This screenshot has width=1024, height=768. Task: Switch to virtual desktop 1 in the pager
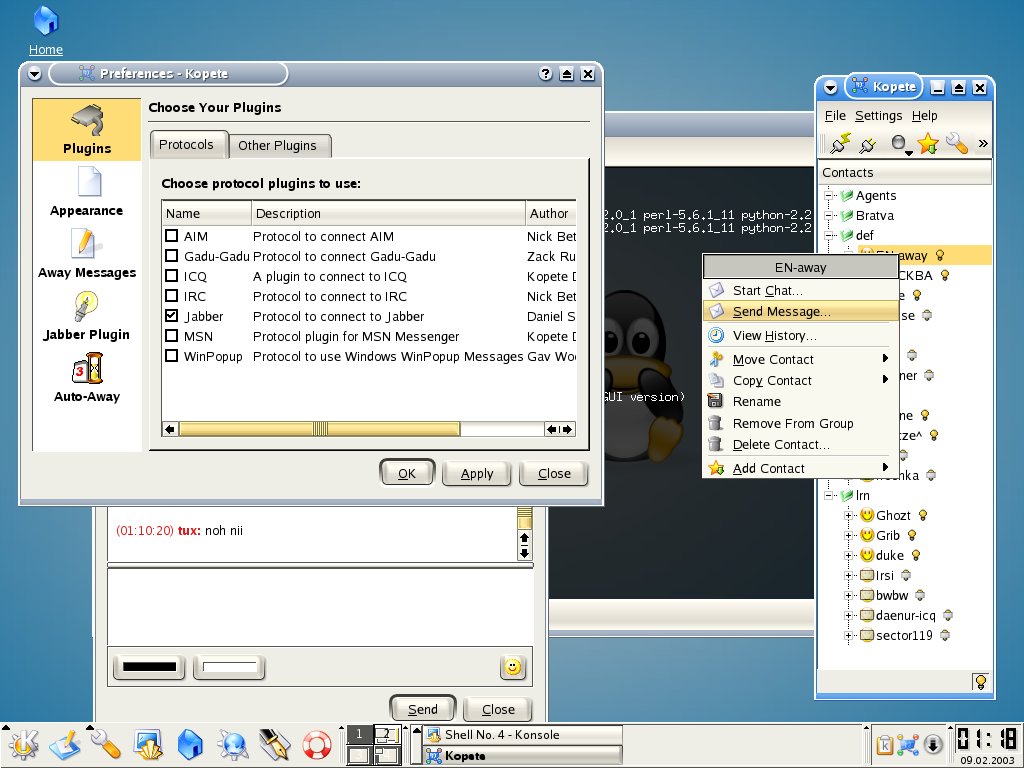point(359,735)
